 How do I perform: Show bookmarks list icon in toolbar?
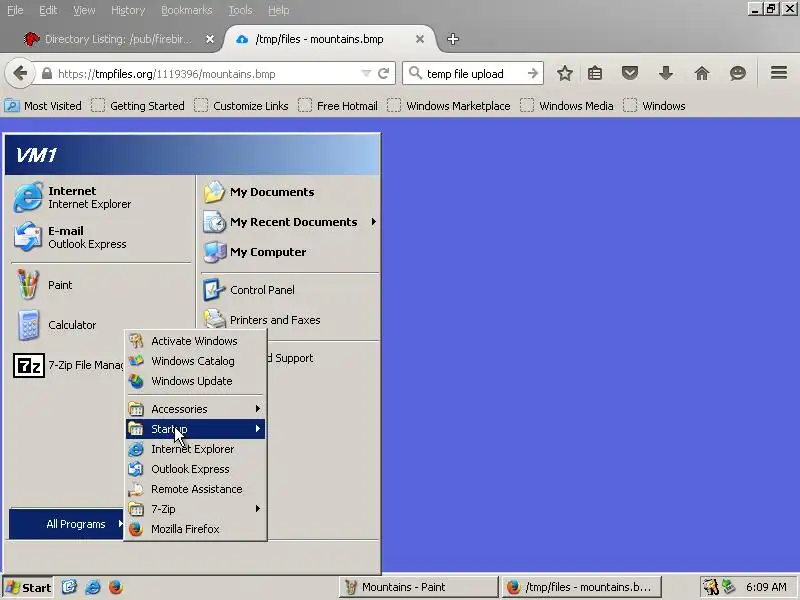click(595, 73)
